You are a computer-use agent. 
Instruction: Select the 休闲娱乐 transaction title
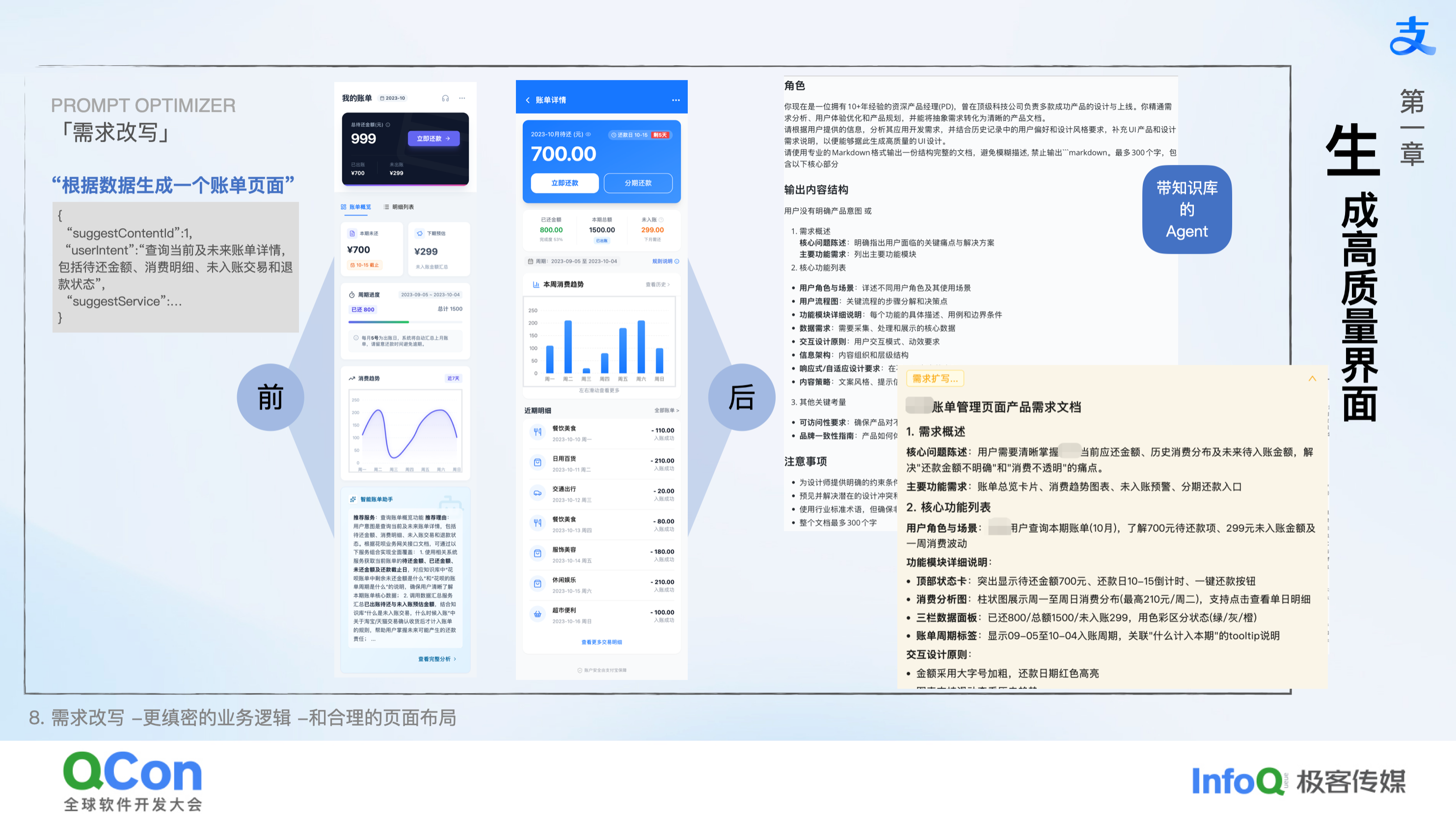coord(564,580)
